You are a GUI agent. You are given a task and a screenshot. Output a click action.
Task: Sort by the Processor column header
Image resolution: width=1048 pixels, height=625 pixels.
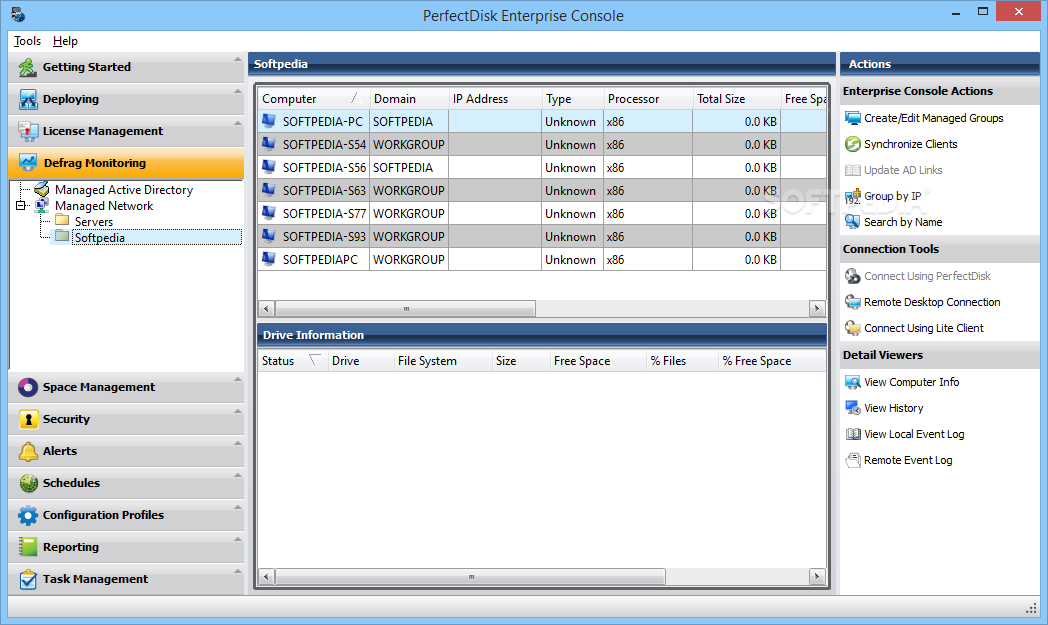pos(648,99)
